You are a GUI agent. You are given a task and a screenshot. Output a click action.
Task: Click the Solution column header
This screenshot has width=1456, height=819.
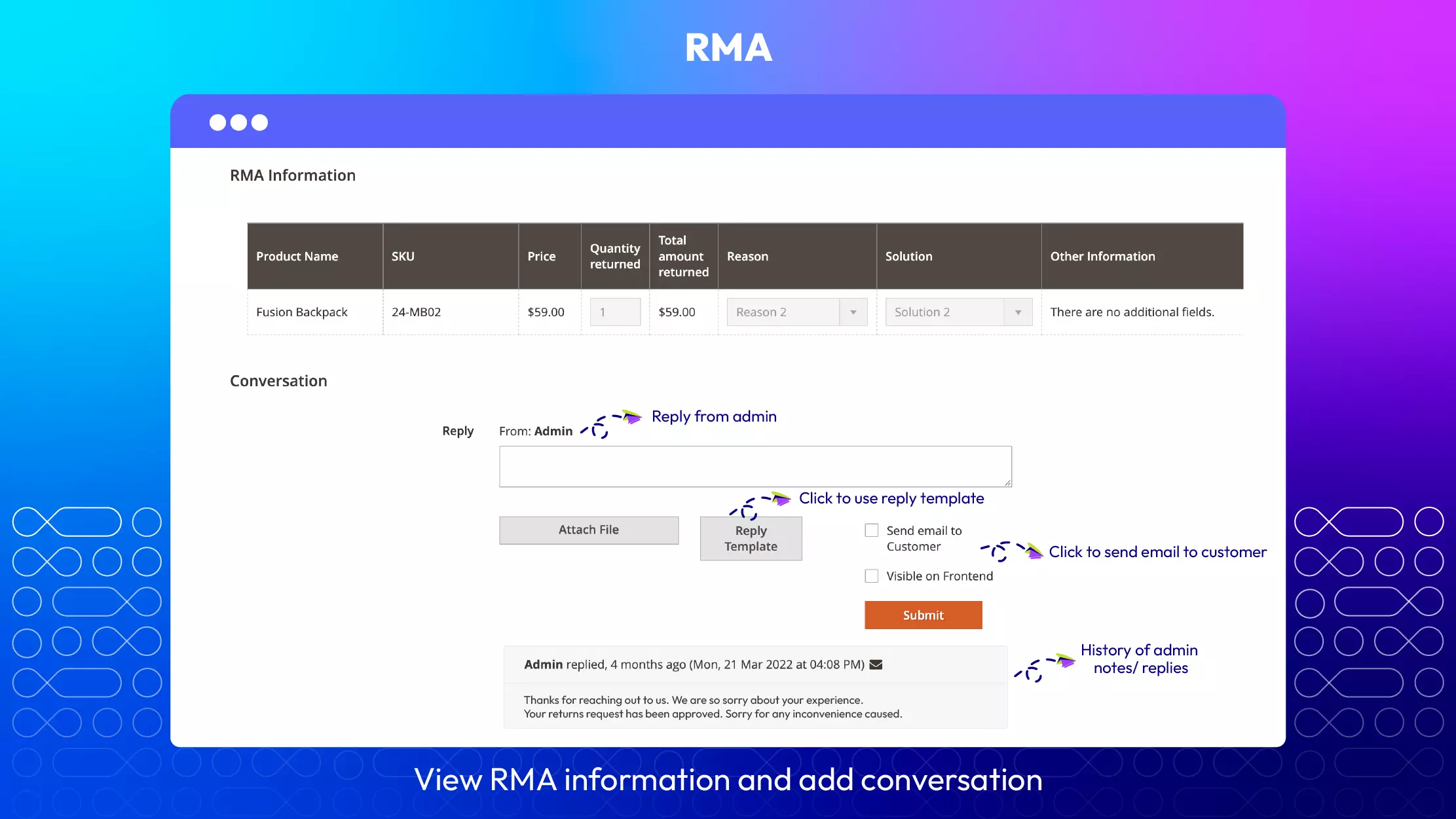pos(959,257)
